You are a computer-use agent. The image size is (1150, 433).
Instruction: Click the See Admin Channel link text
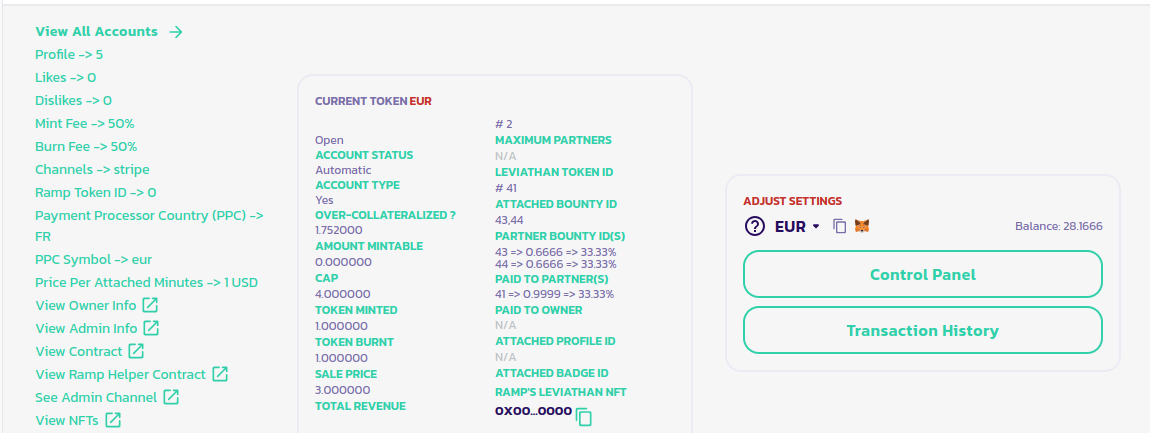click(96, 397)
